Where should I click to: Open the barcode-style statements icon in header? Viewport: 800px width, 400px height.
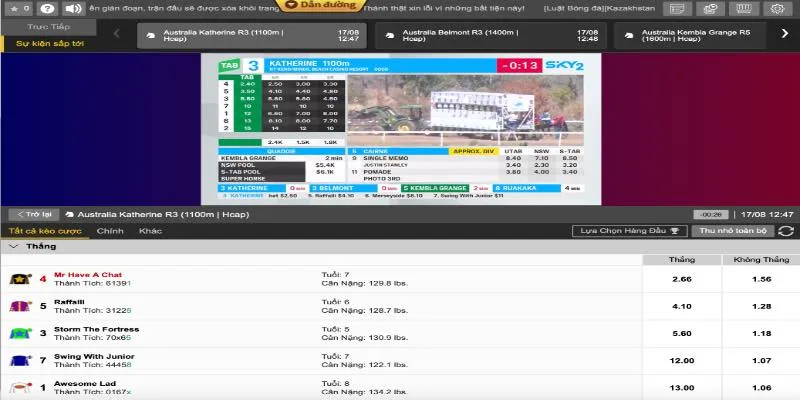click(743, 9)
